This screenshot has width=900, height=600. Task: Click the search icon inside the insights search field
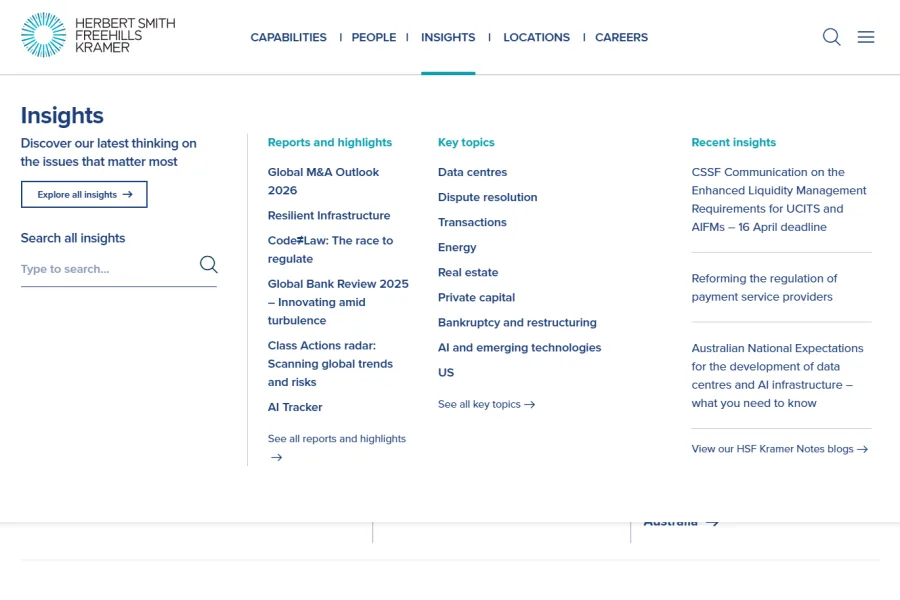point(208,264)
